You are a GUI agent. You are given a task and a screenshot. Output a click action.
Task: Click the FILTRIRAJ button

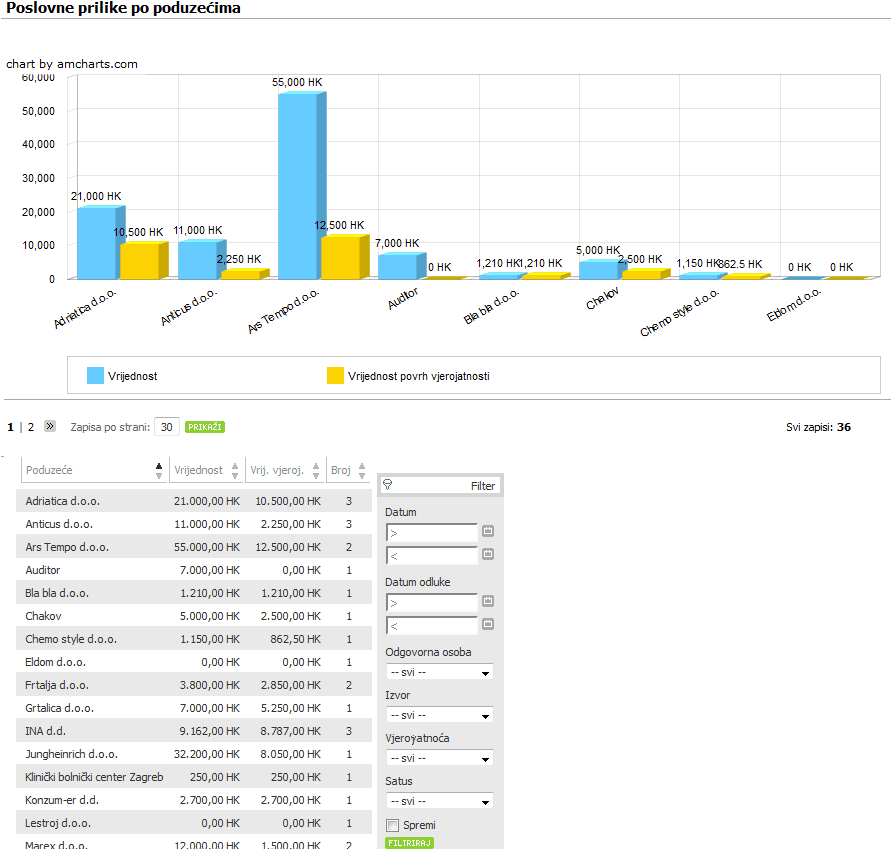[409, 843]
